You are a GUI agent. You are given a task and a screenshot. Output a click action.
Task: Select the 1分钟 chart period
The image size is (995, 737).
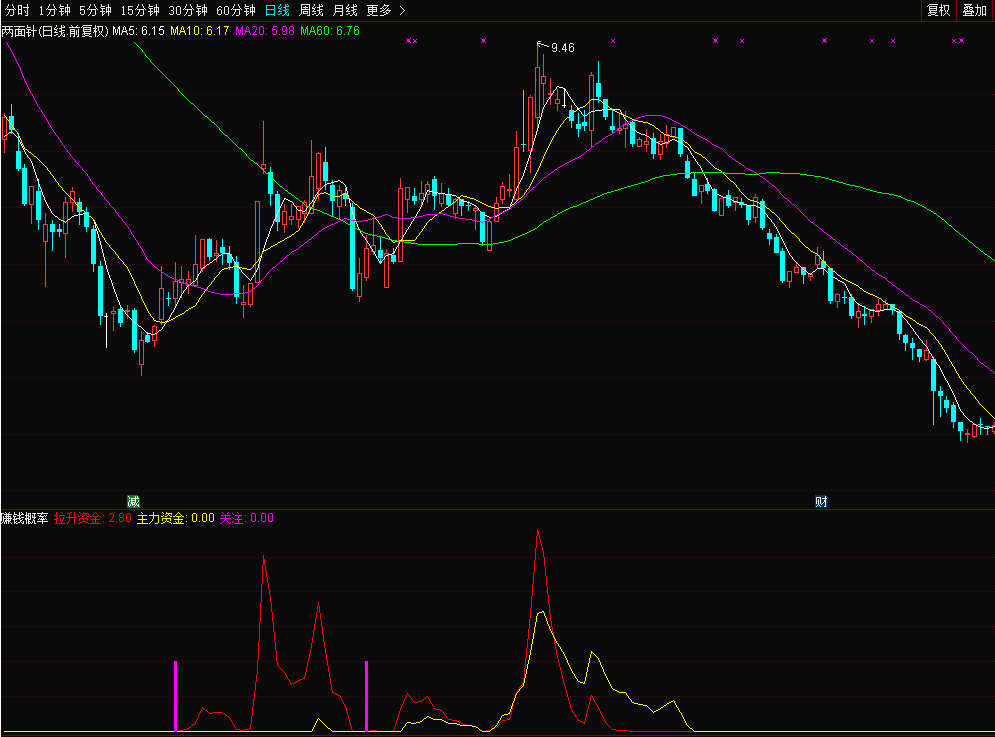[x=55, y=10]
